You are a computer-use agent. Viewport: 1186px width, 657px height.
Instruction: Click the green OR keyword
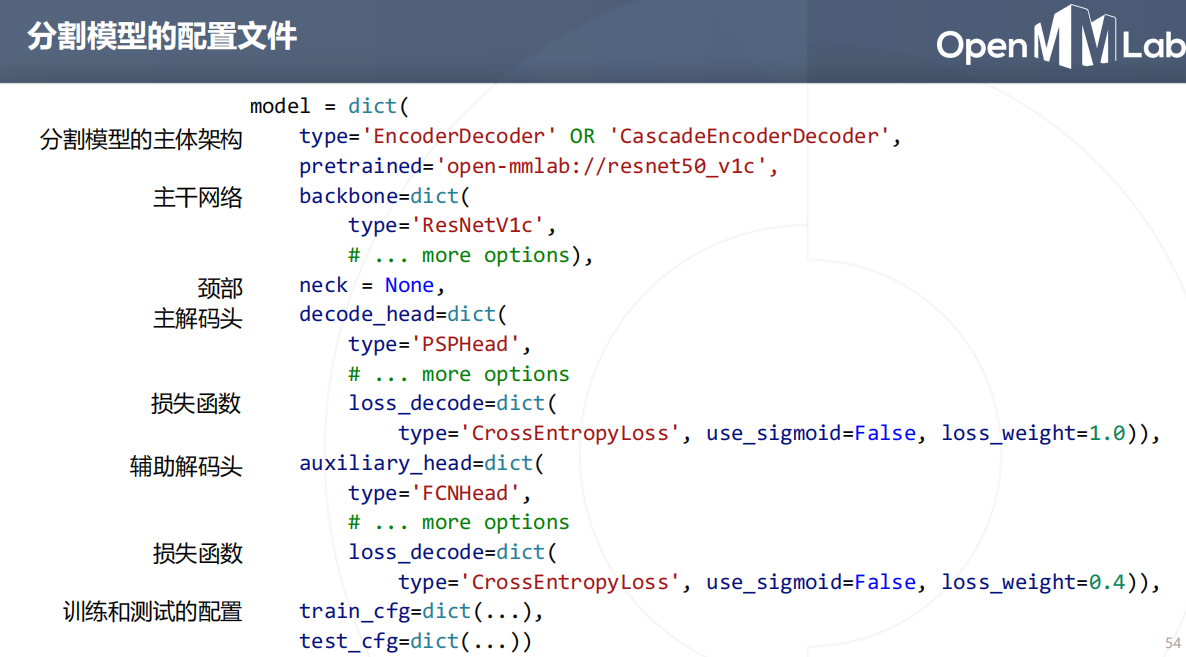point(582,136)
